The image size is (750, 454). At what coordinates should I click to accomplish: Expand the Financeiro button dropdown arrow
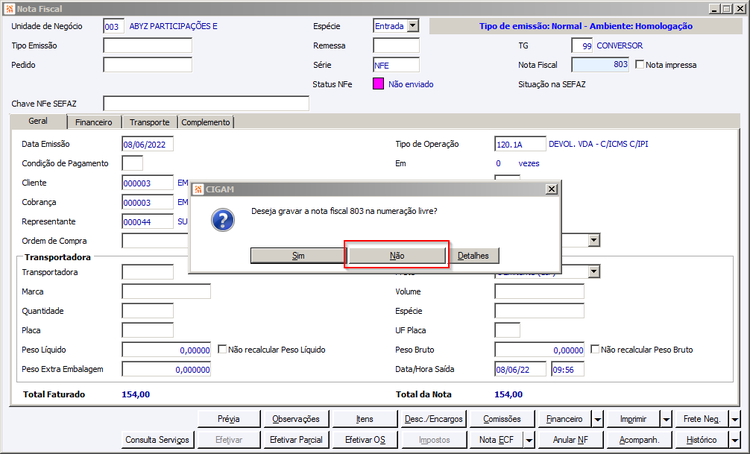tap(598, 419)
